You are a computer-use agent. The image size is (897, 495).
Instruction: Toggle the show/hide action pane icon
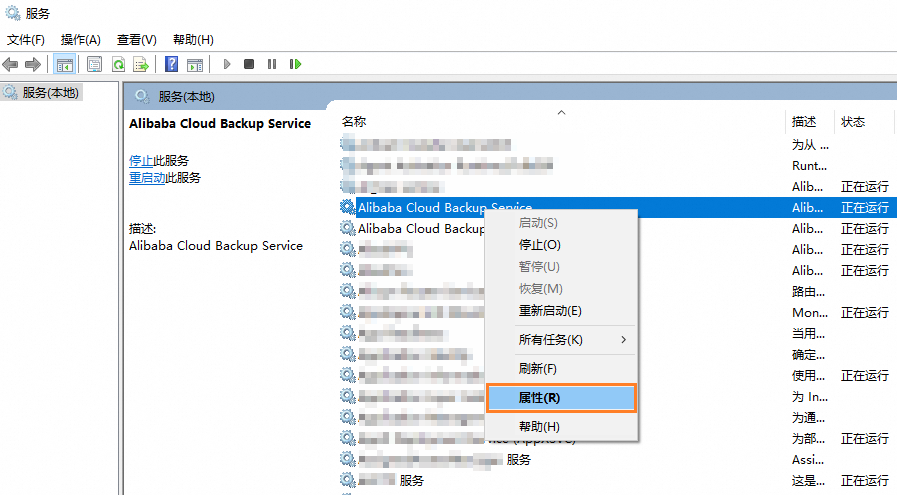[x=195, y=64]
